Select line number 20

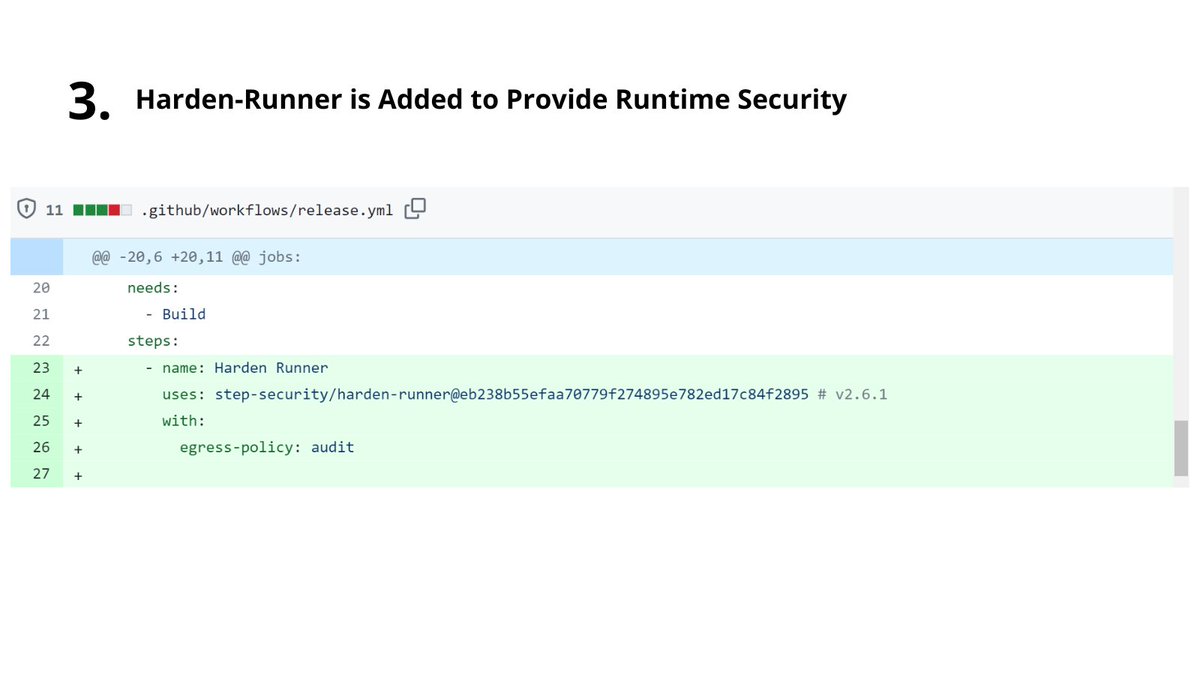click(x=41, y=287)
